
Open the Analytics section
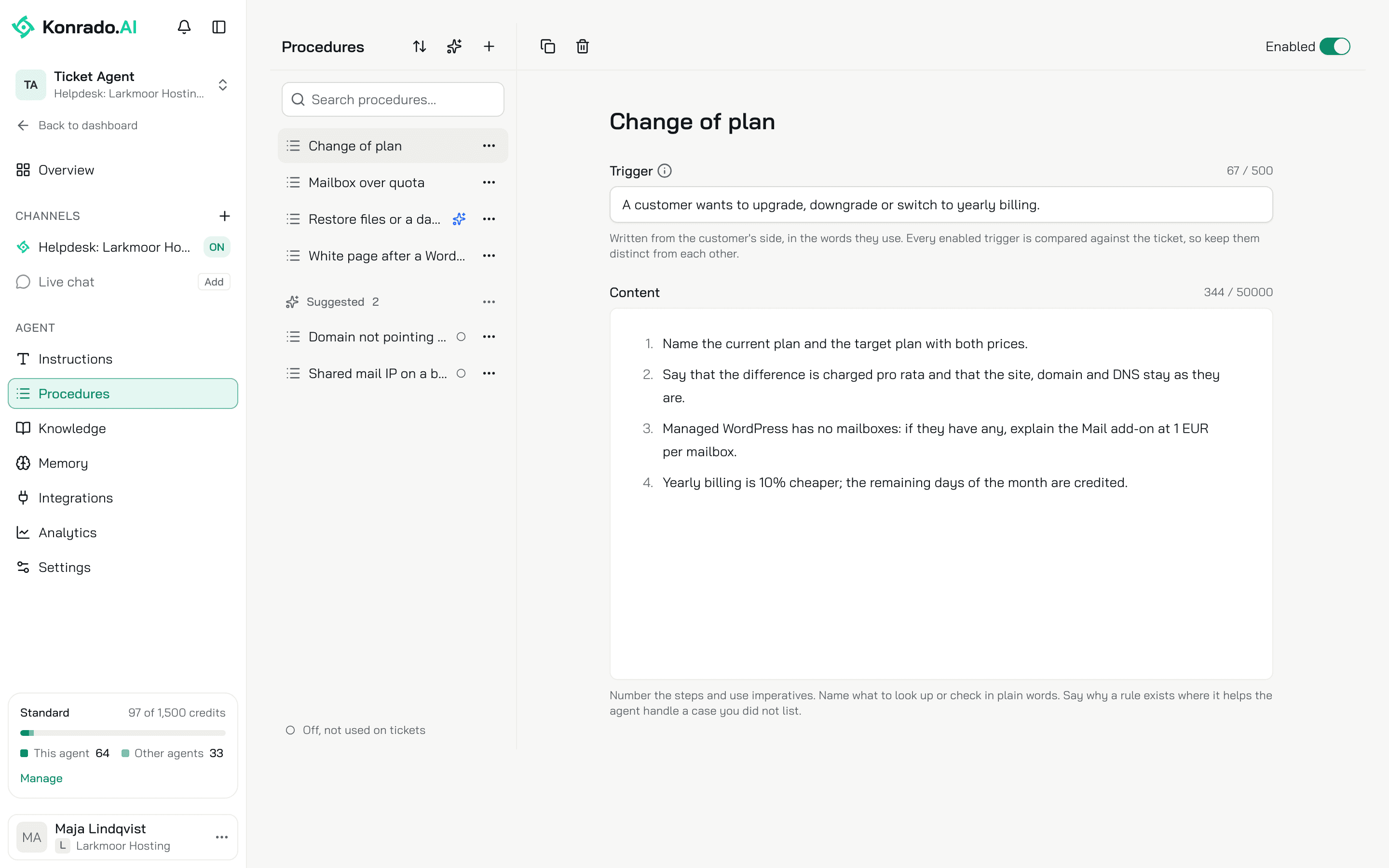[x=123, y=533]
